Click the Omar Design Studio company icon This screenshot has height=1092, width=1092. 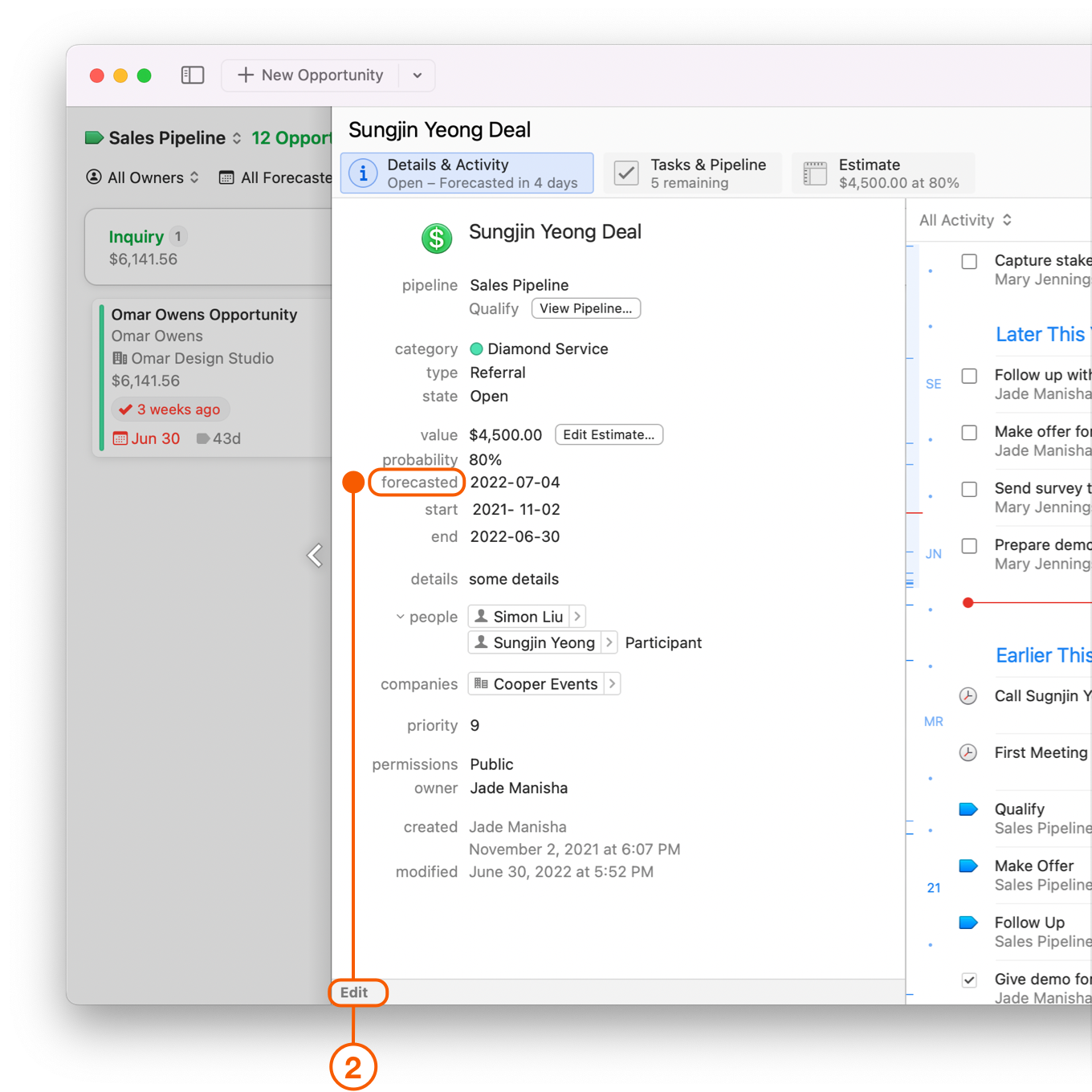[120, 358]
